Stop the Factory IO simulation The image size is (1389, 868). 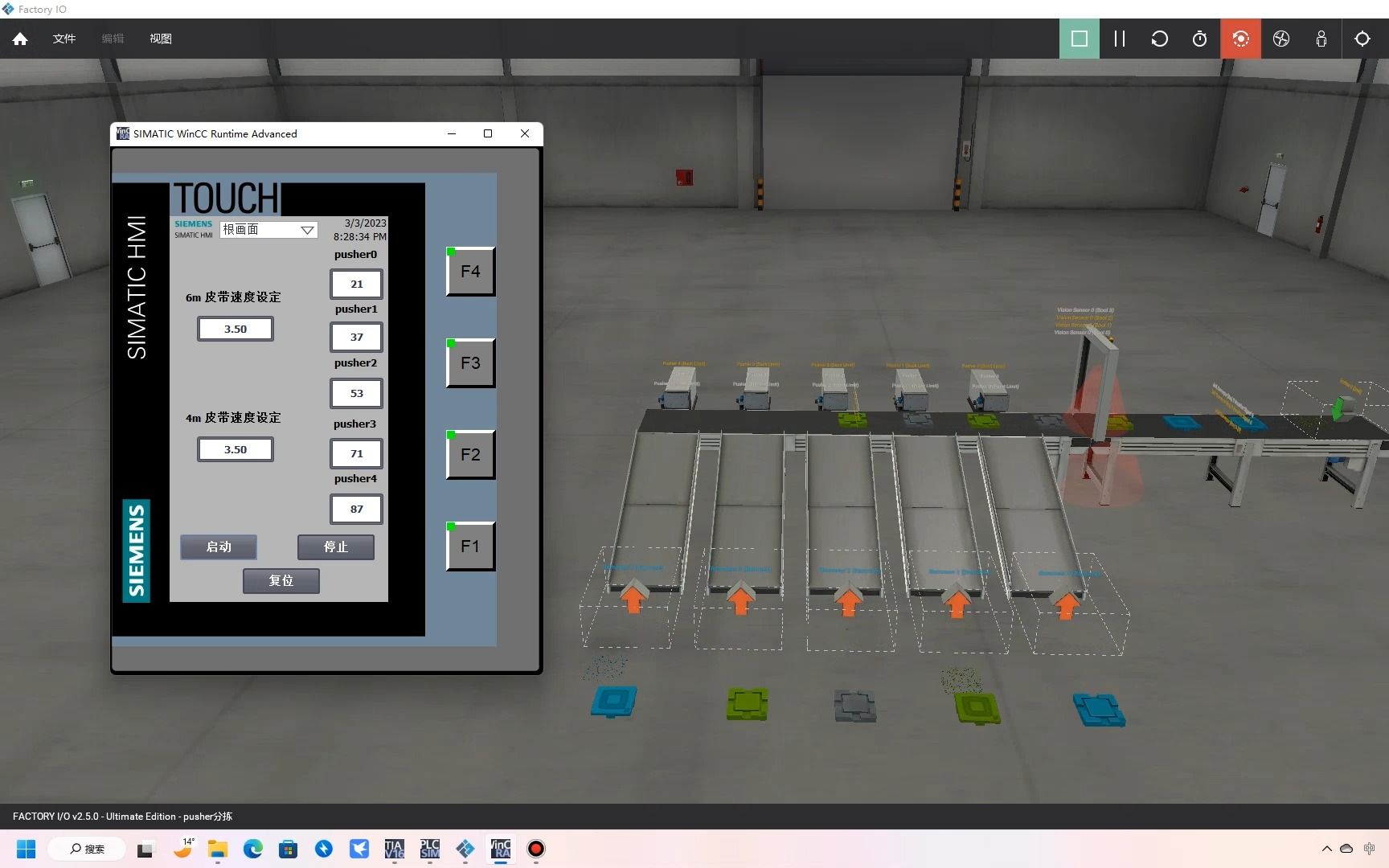click(1079, 38)
